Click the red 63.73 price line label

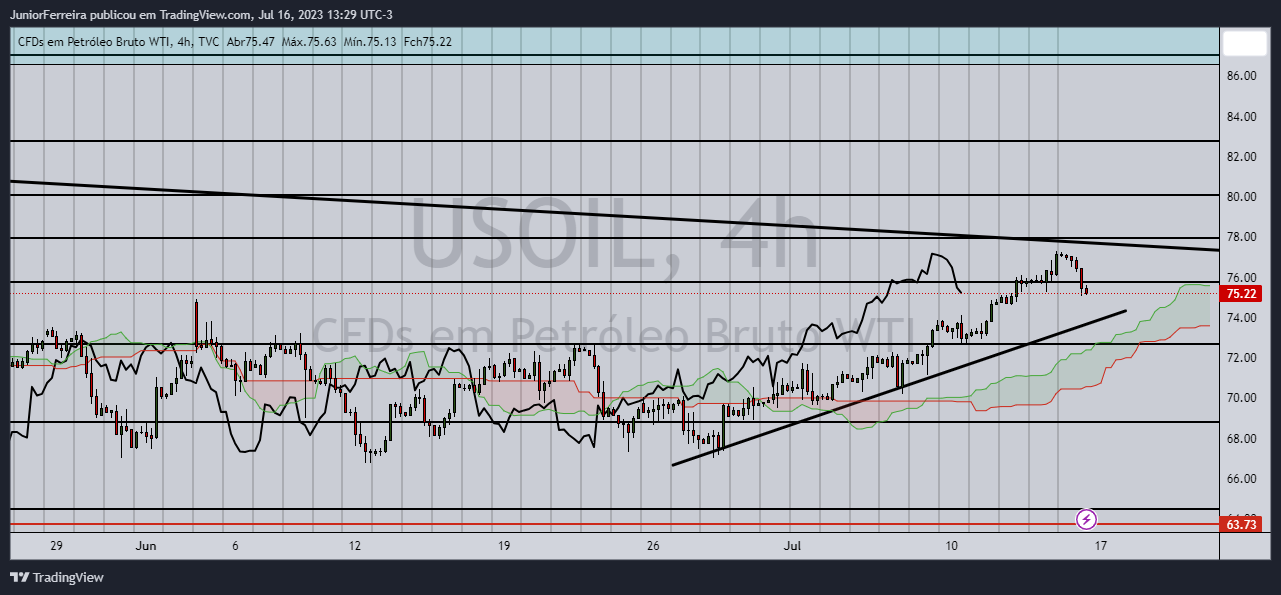coord(1241,524)
